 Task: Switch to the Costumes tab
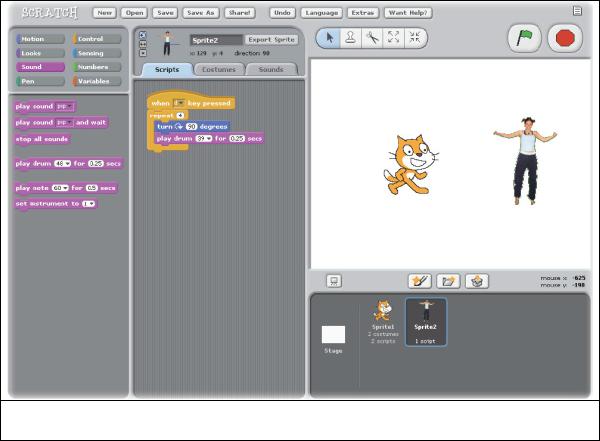(x=219, y=70)
